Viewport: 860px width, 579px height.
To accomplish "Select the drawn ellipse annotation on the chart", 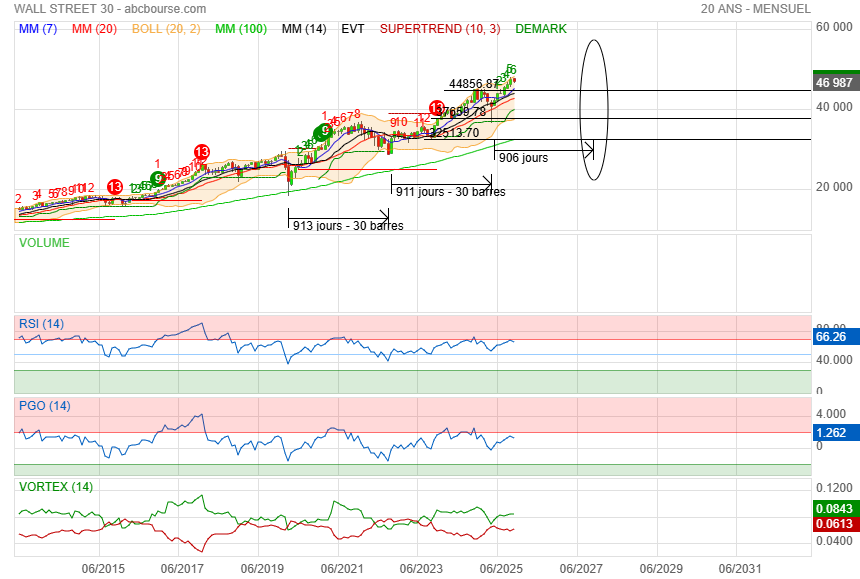I will [594, 41].
